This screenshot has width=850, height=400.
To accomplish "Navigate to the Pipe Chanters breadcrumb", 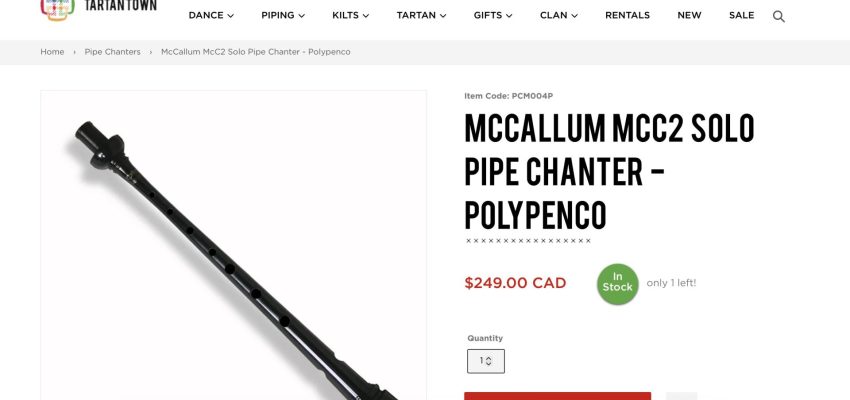I will (112, 52).
